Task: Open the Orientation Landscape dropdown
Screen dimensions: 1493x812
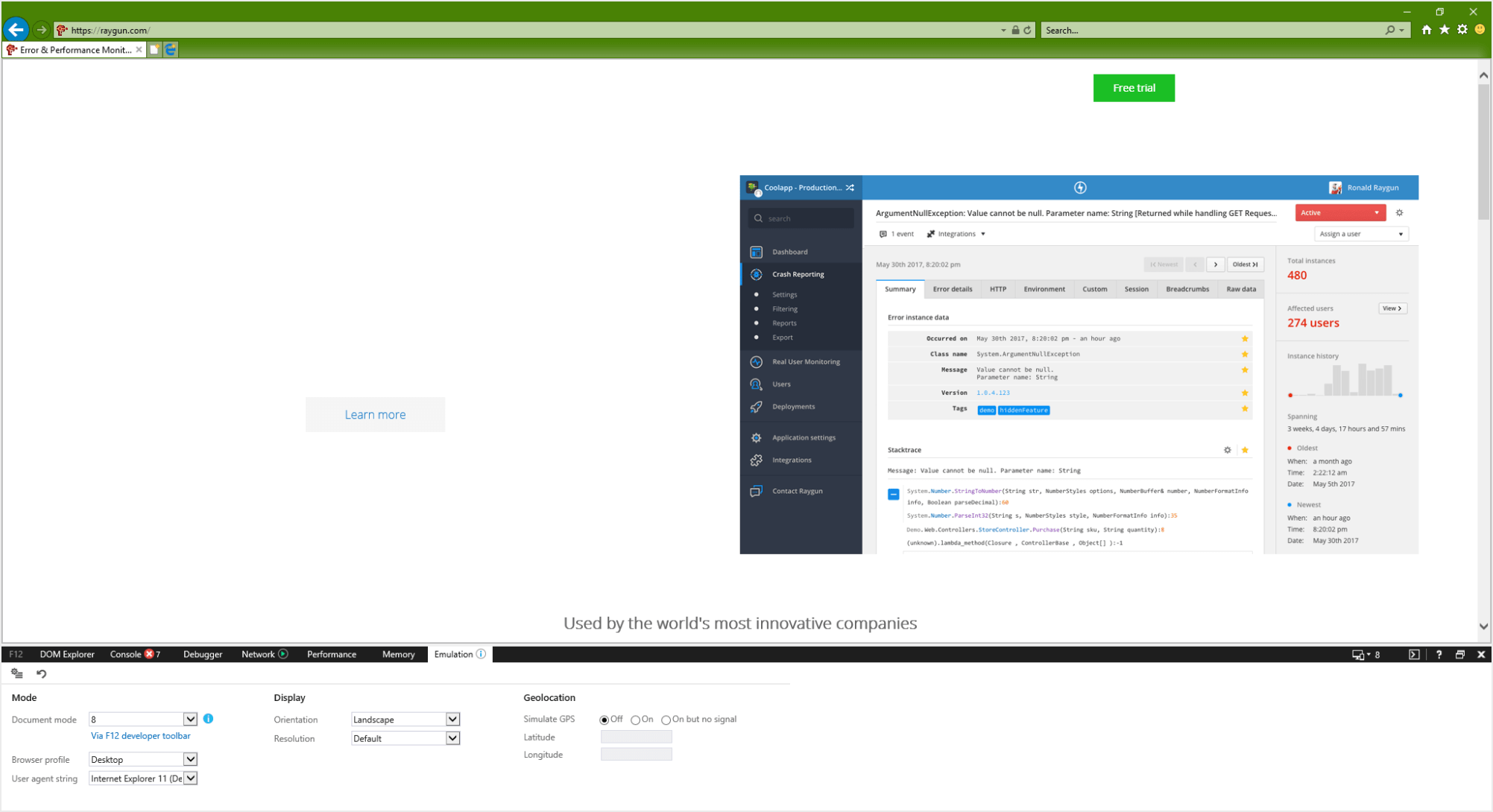Action: coord(452,719)
